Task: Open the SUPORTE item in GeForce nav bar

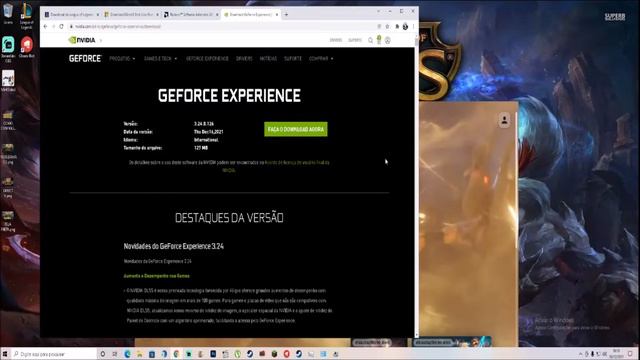Action: [293, 59]
